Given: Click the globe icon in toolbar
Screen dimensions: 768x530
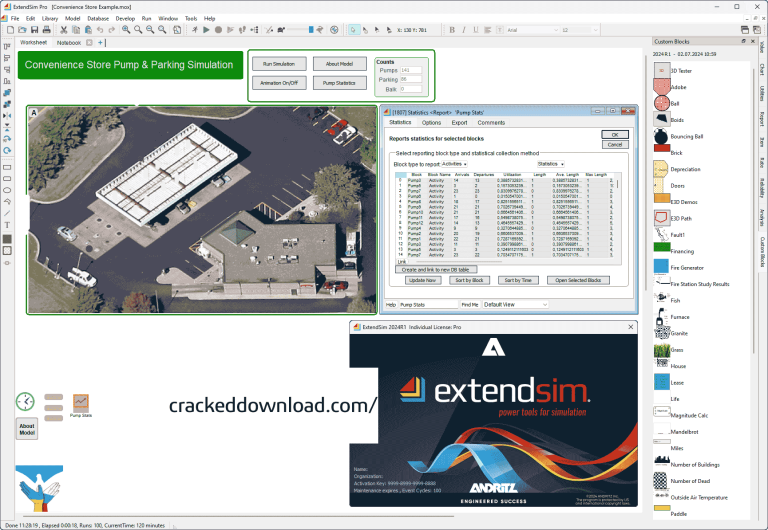Looking at the screenshot, I should point(334,30).
